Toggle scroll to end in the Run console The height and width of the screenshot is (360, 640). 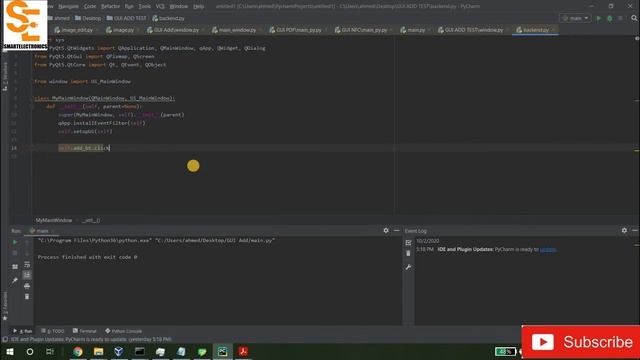pyautogui.click(x=27, y=275)
